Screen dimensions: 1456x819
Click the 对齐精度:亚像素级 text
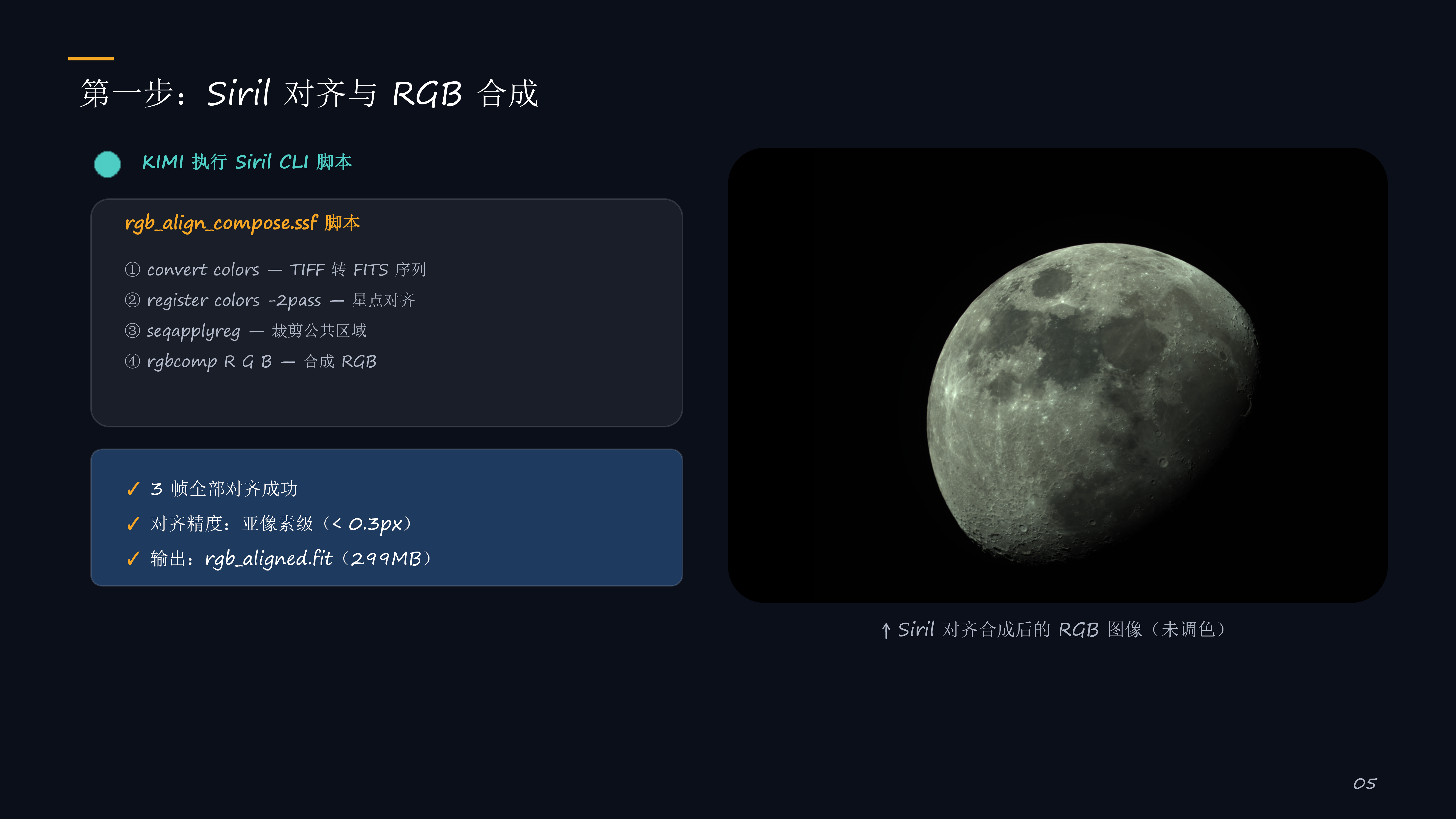click(x=282, y=524)
